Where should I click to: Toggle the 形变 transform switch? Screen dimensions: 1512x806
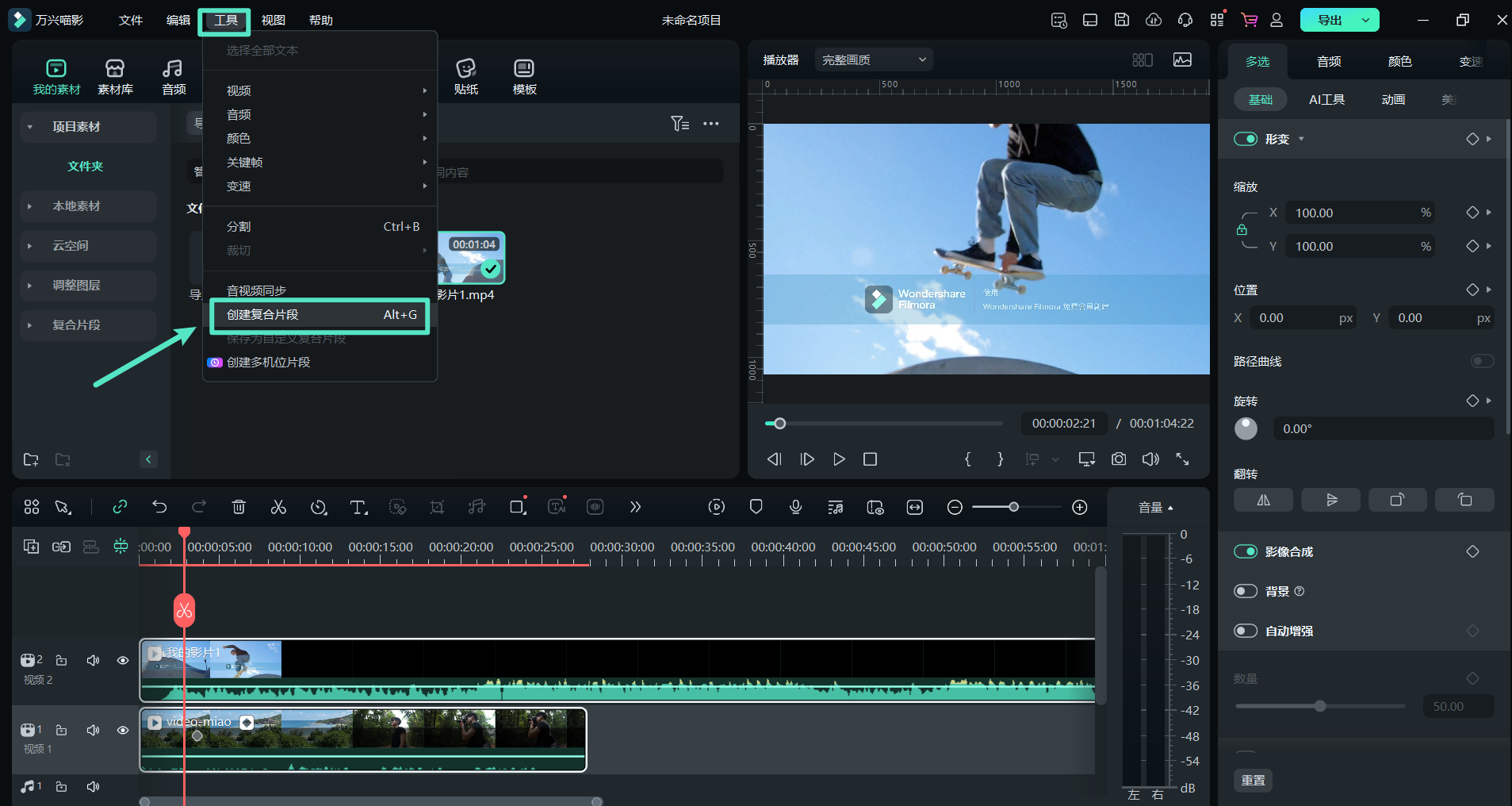click(x=1246, y=139)
